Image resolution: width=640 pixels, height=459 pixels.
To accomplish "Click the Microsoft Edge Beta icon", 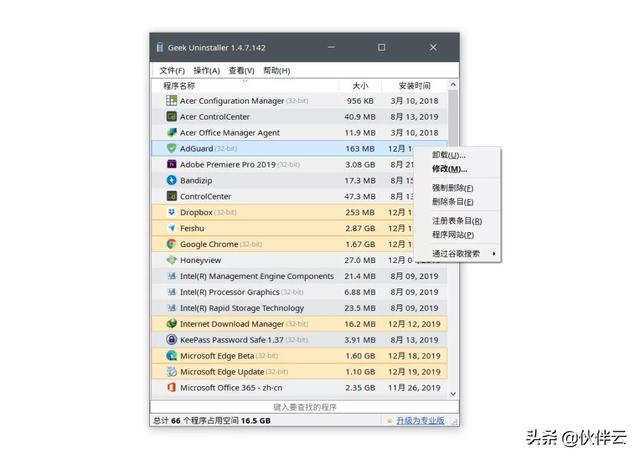I will [x=171, y=355].
